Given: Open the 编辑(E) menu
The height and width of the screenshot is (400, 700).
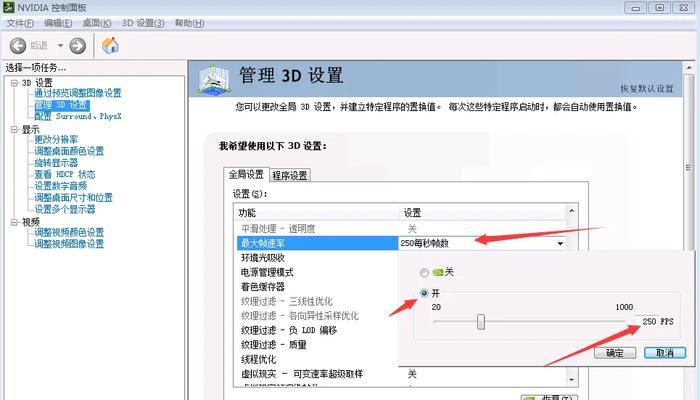Looking at the screenshot, I should click(x=58, y=23).
